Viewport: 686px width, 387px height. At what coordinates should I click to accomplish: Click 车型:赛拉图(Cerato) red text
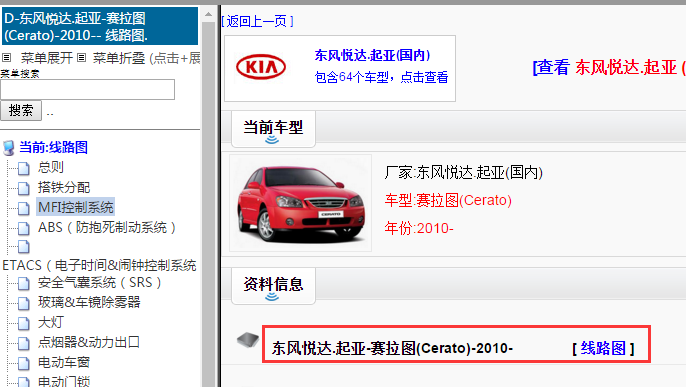pos(448,200)
